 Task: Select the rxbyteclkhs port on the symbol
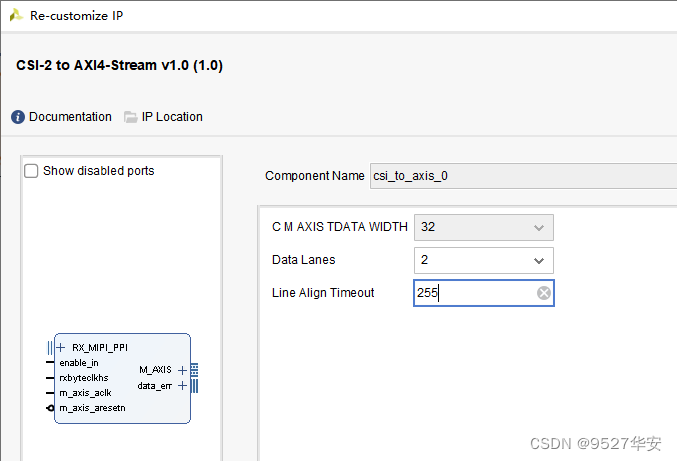click(x=85, y=378)
